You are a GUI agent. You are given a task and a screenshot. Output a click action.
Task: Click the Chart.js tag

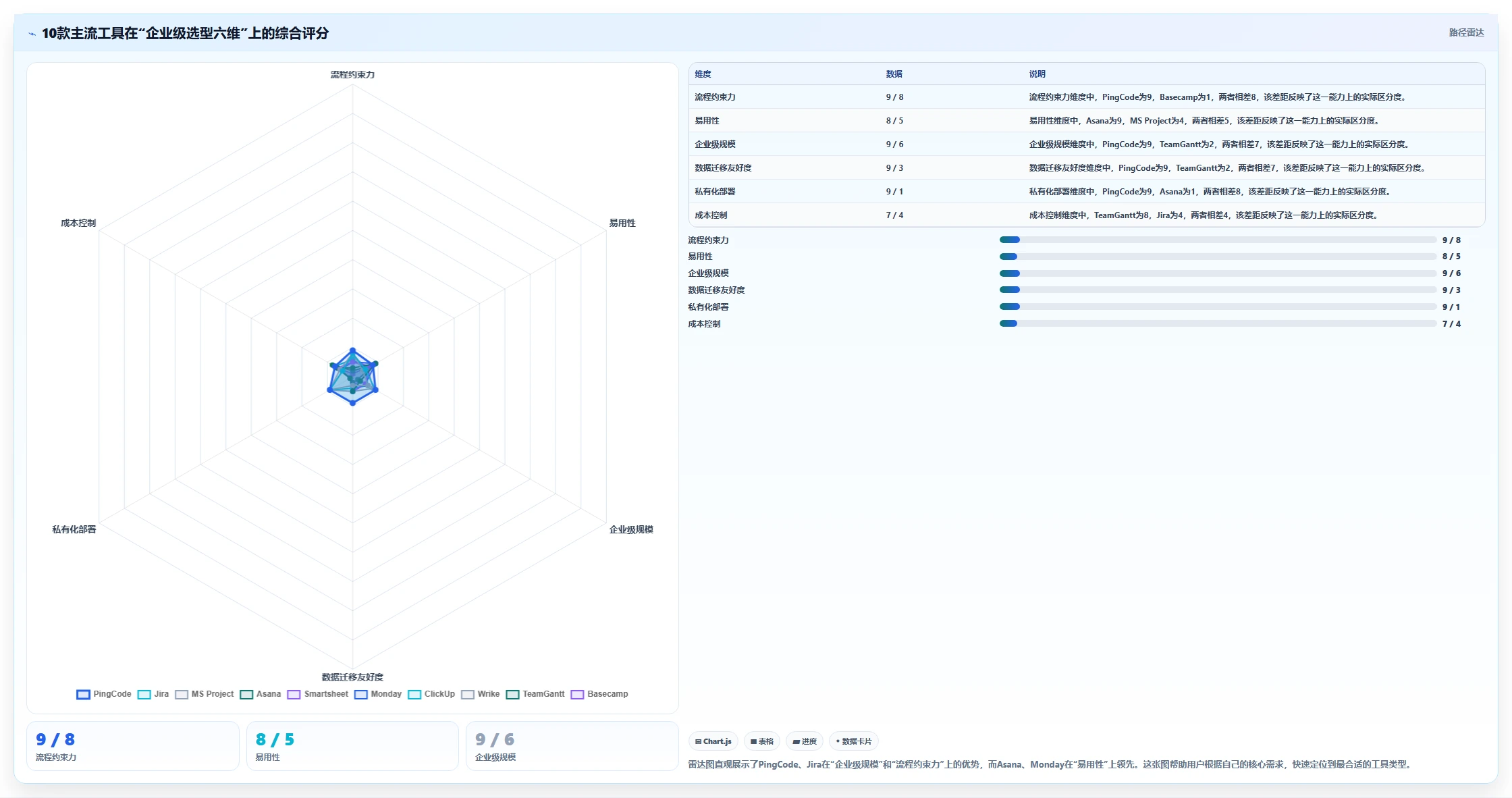tap(713, 741)
